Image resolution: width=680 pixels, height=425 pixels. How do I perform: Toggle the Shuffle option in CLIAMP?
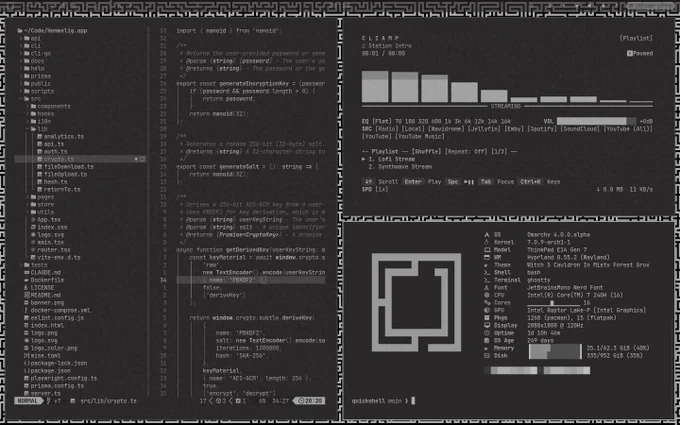426,152
